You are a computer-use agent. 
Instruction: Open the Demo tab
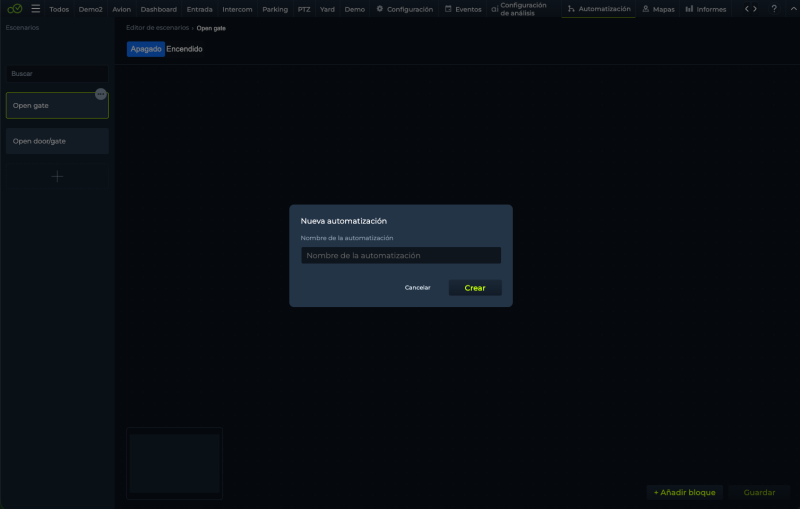coord(355,9)
